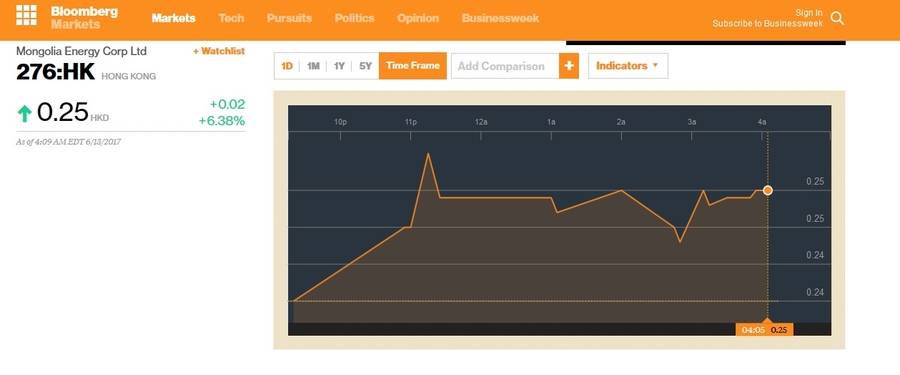Click the 2a axis label on chart
The width and height of the screenshot is (900, 375).
point(621,122)
